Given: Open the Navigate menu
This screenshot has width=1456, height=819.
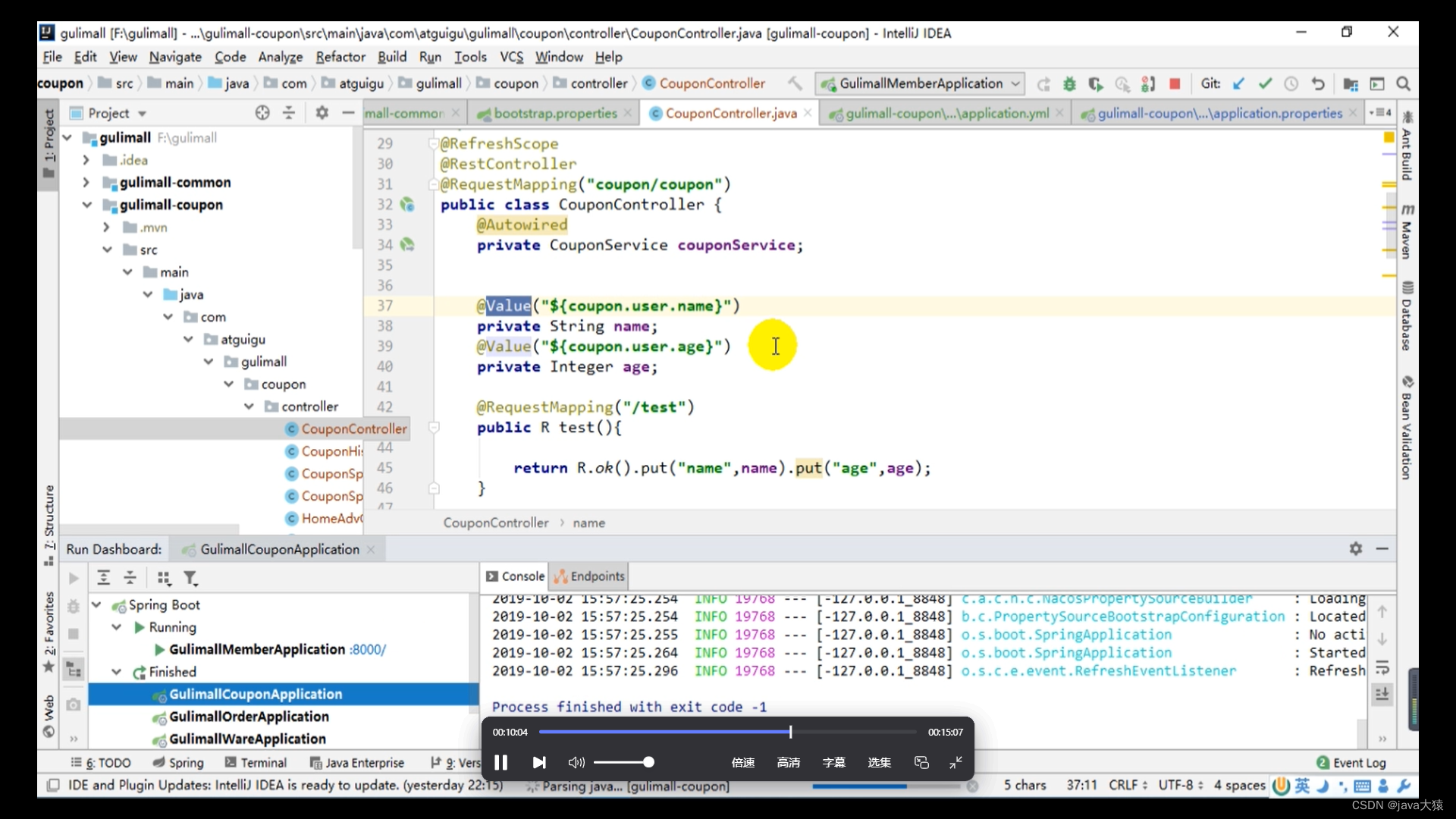Looking at the screenshot, I should pos(175,57).
